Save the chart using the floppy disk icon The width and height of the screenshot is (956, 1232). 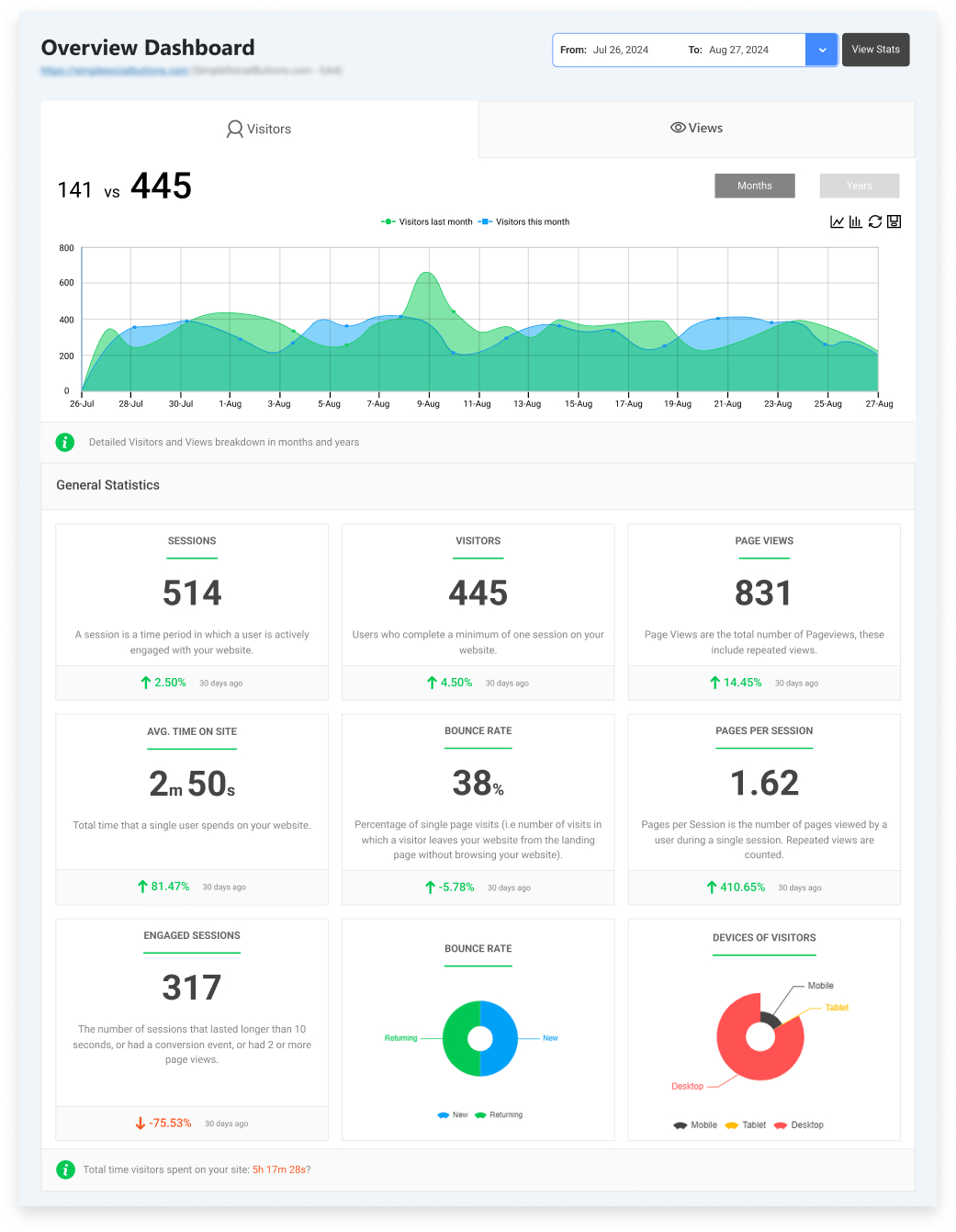894,221
